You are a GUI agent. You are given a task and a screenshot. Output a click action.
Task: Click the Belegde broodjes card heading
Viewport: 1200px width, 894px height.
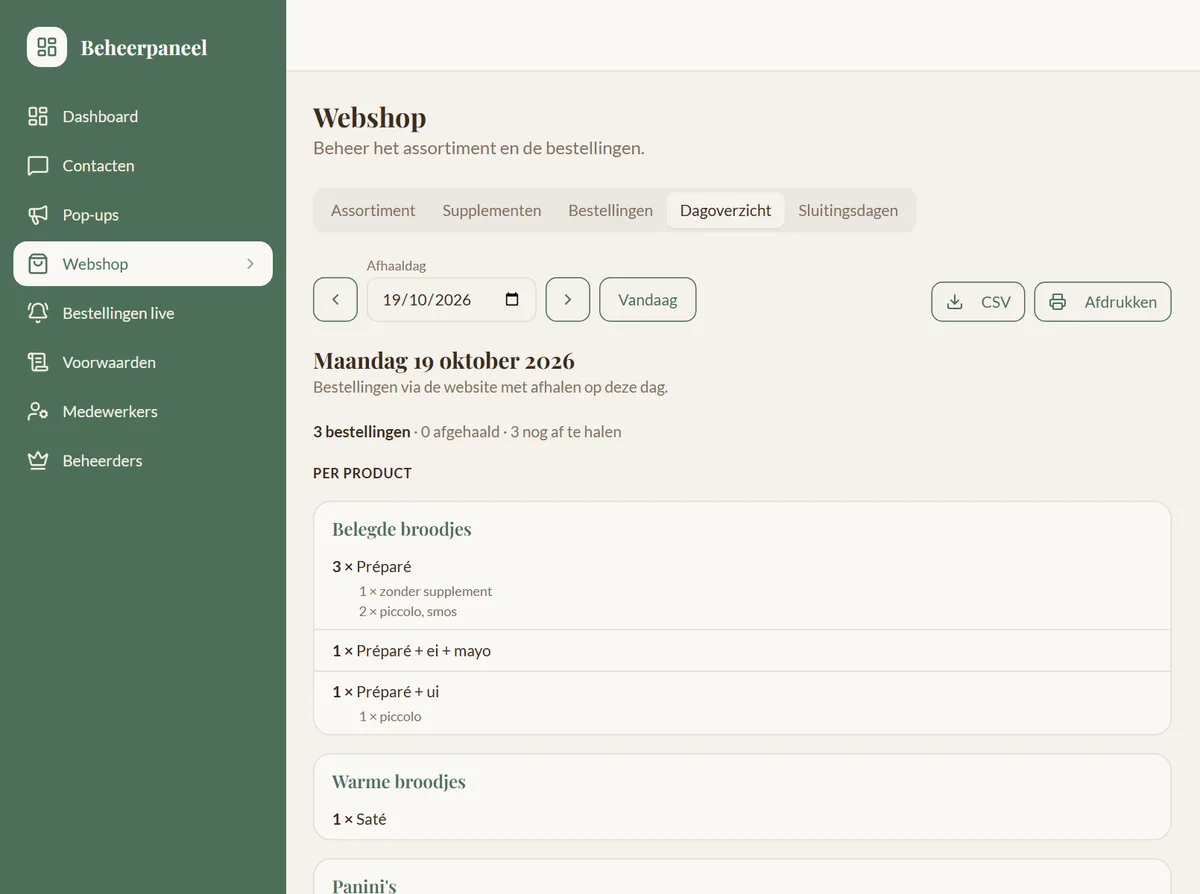tap(402, 529)
